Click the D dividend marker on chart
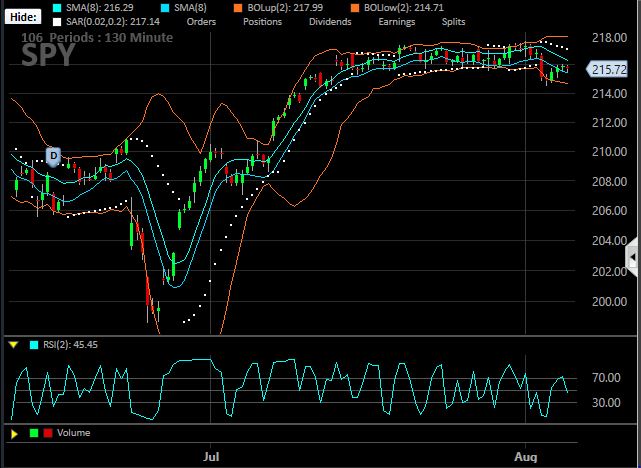 pos(54,157)
